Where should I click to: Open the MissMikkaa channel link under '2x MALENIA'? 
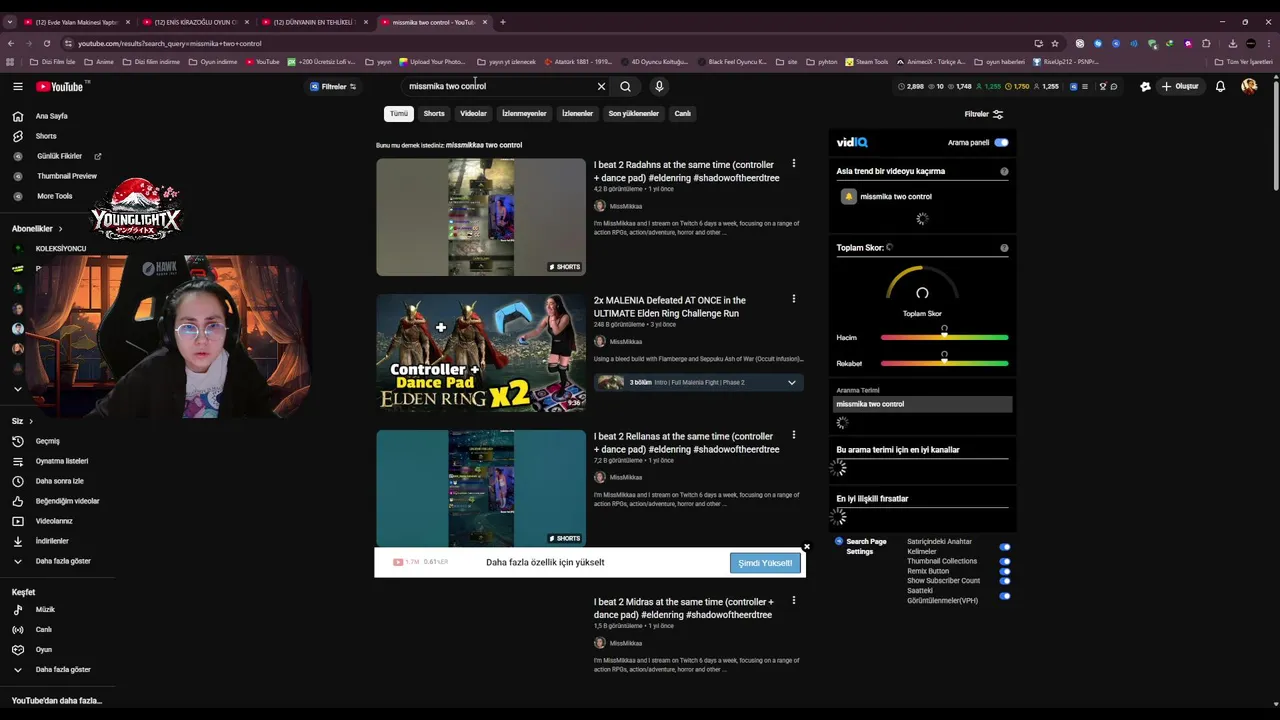625,342
